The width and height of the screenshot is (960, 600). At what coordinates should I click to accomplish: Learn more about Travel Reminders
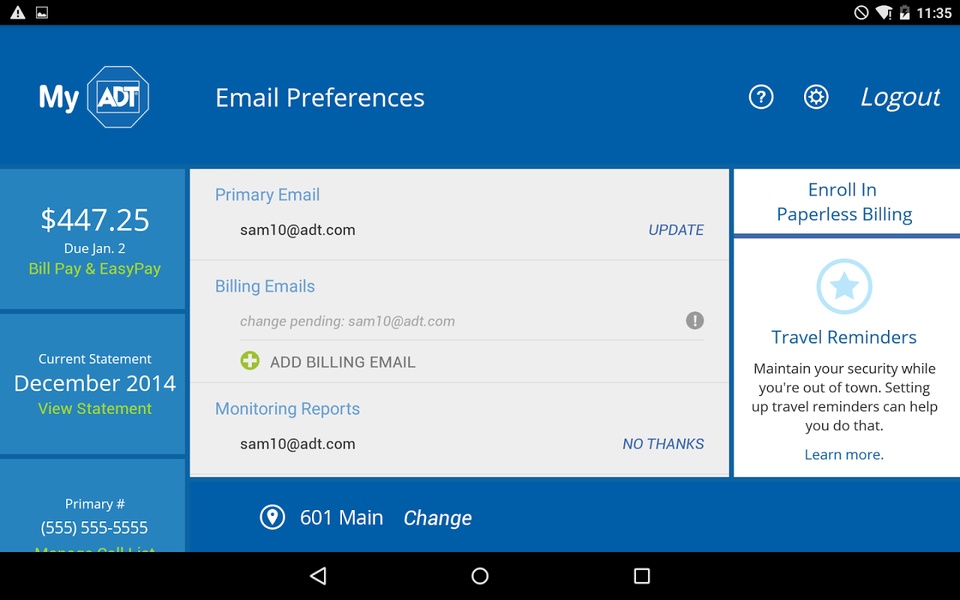point(844,454)
